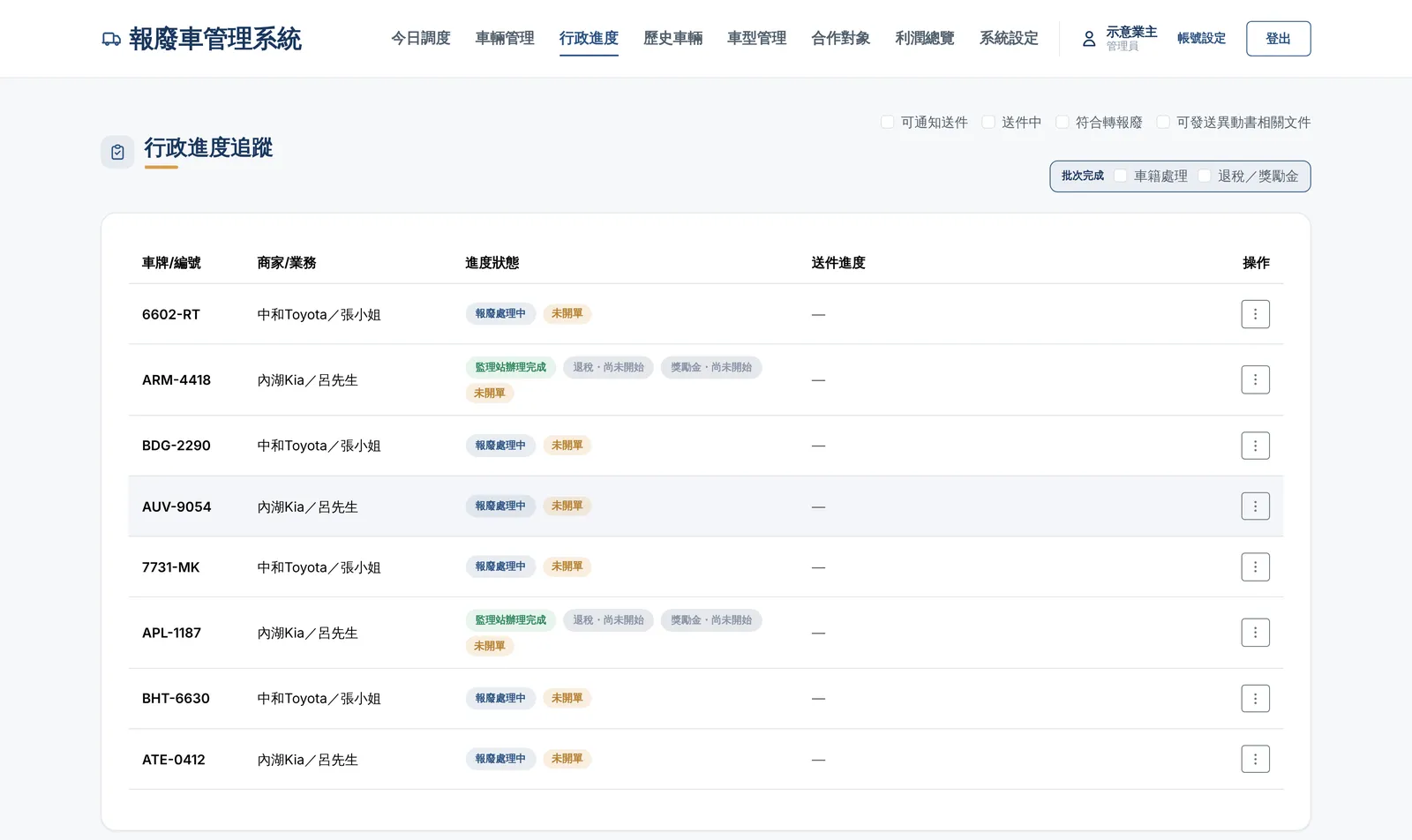Open actions menu for APL-1187 row
Screen dimensions: 1412x840
pos(1255,633)
